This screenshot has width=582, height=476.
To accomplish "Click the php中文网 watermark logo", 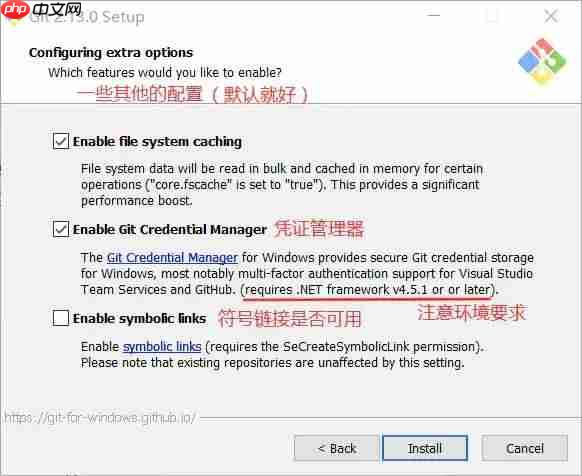I will point(41,10).
